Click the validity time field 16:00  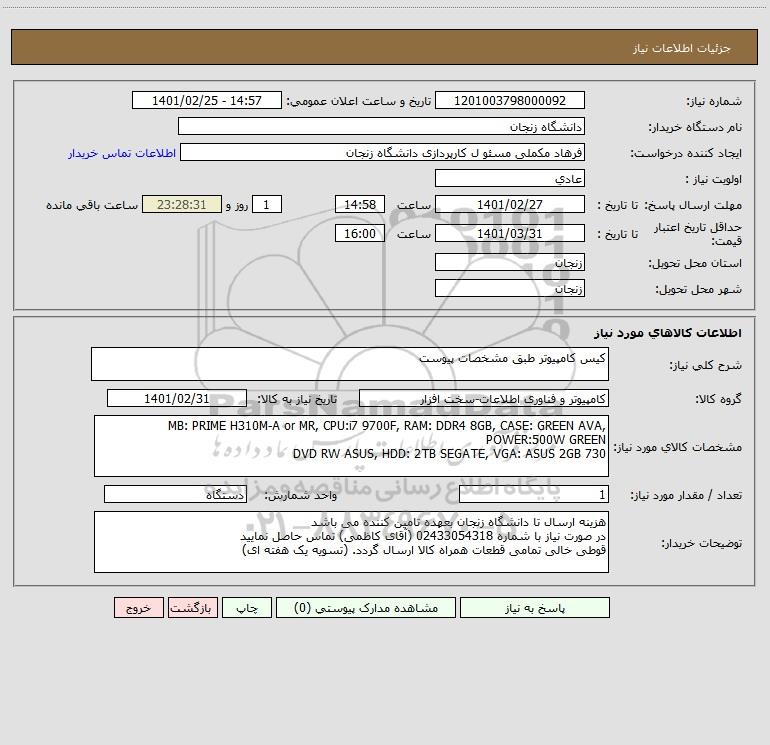tap(359, 234)
